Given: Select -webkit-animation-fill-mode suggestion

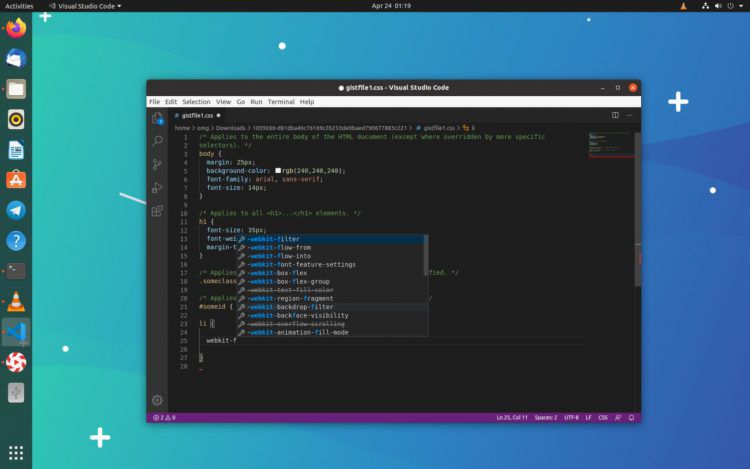Looking at the screenshot, I should click(330, 332).
